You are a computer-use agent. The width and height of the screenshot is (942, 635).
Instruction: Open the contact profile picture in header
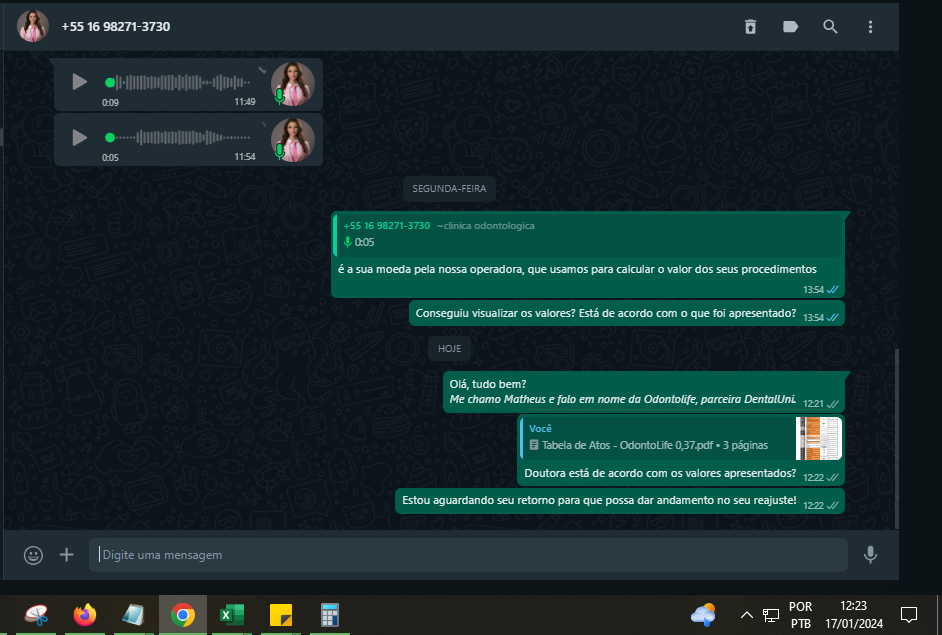tap(33, 26)
